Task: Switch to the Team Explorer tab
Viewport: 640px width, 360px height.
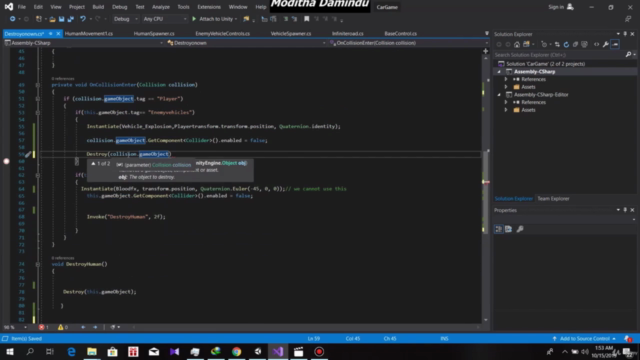Action: tap(553, 199)
